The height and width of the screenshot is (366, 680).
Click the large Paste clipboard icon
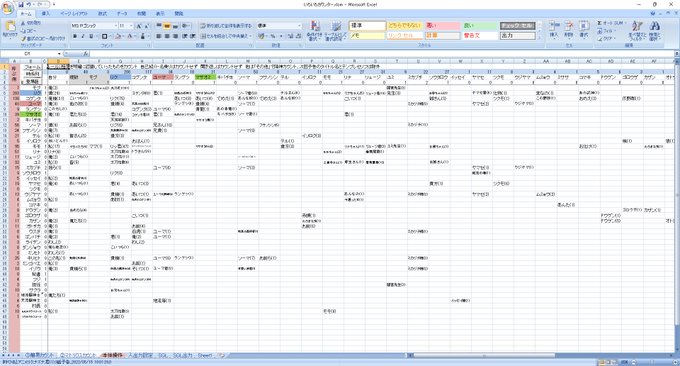(10, 27)
